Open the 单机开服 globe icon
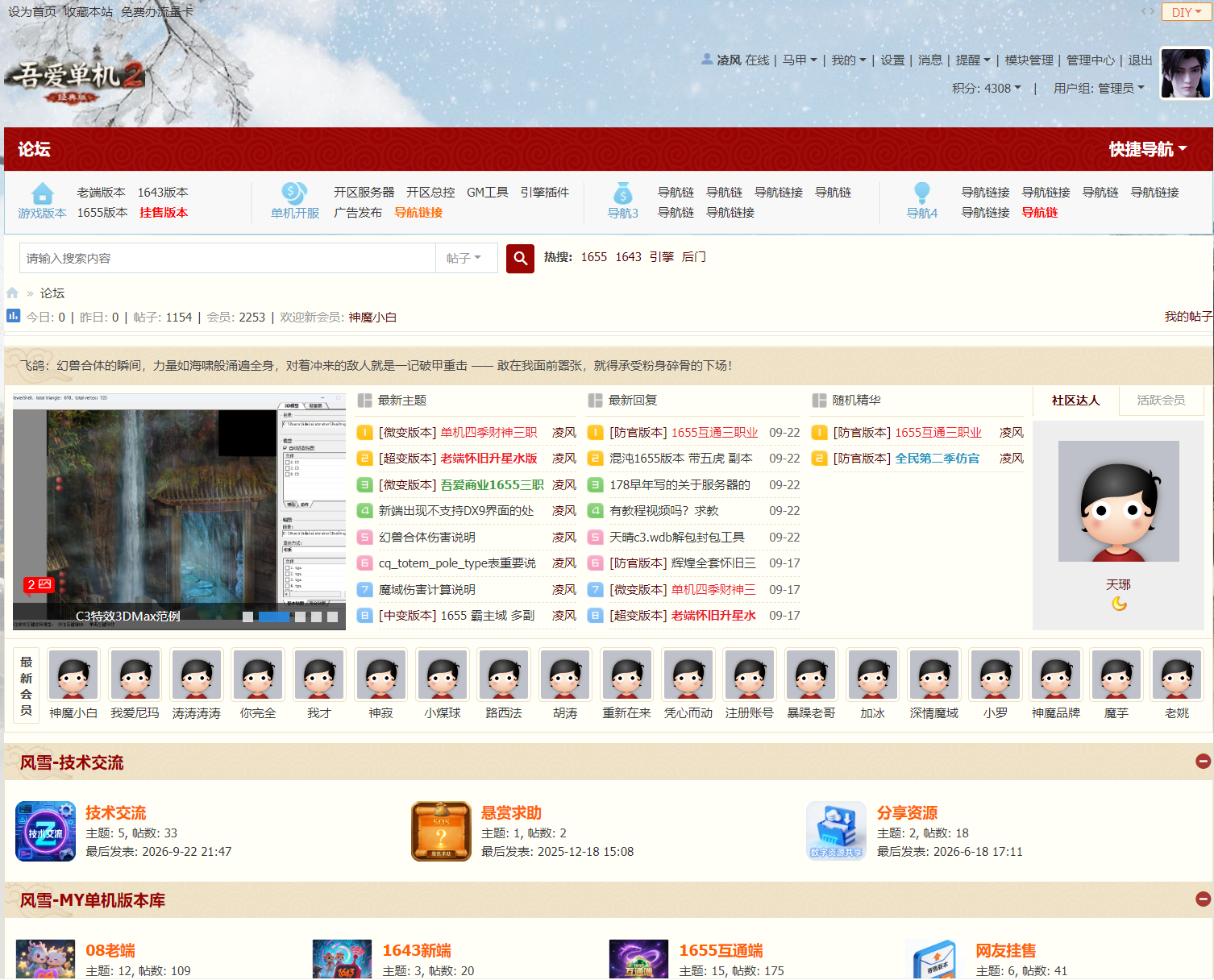This screenshot has height=980, width=1214. (294, 193)
